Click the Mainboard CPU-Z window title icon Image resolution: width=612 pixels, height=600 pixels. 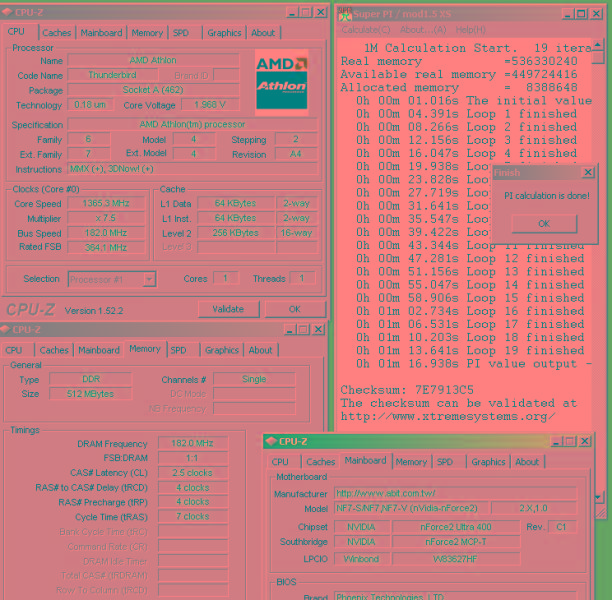coord(270,441)
